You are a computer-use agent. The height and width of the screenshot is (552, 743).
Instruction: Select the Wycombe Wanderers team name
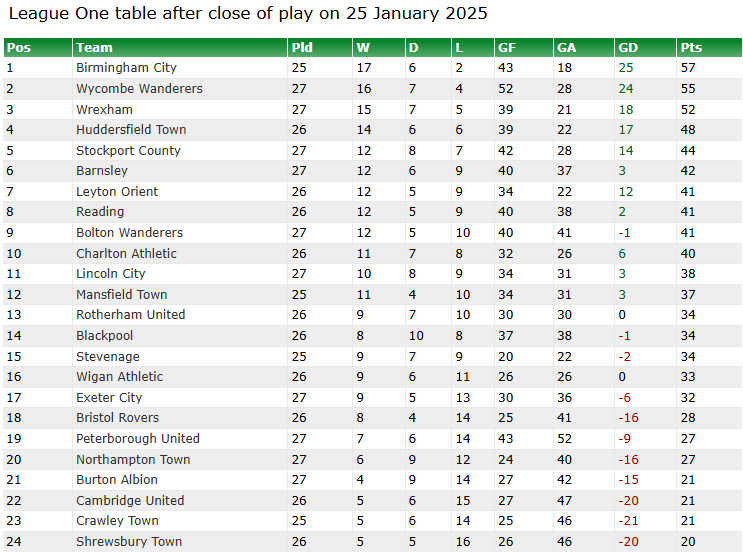[139, 89]
